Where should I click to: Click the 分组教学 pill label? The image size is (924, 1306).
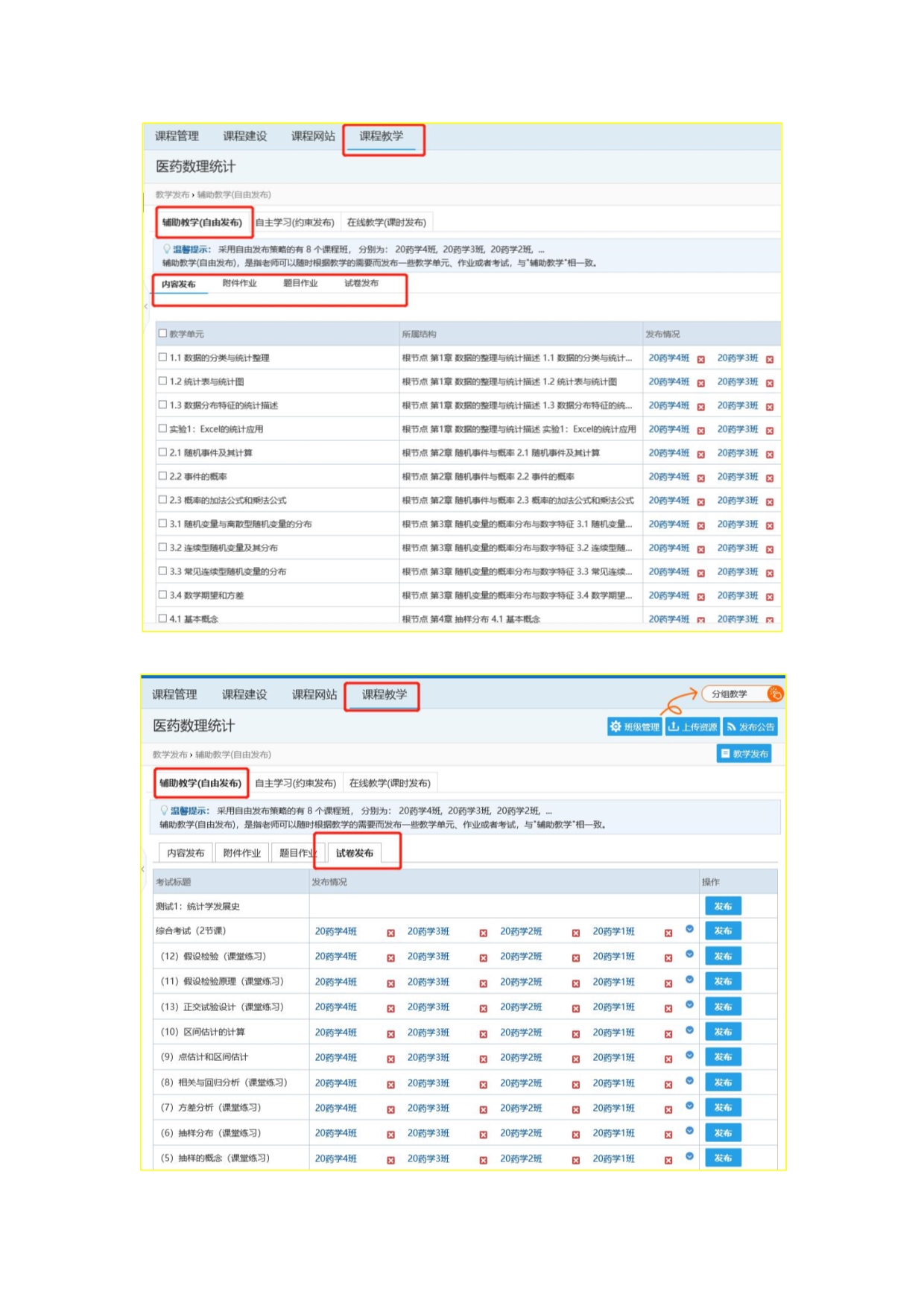729,694
